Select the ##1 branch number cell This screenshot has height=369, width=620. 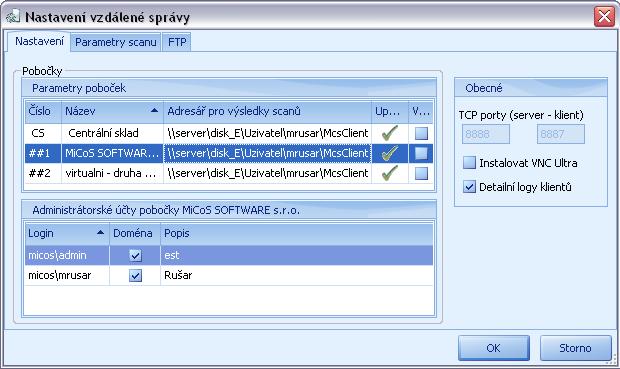(43, 153)
